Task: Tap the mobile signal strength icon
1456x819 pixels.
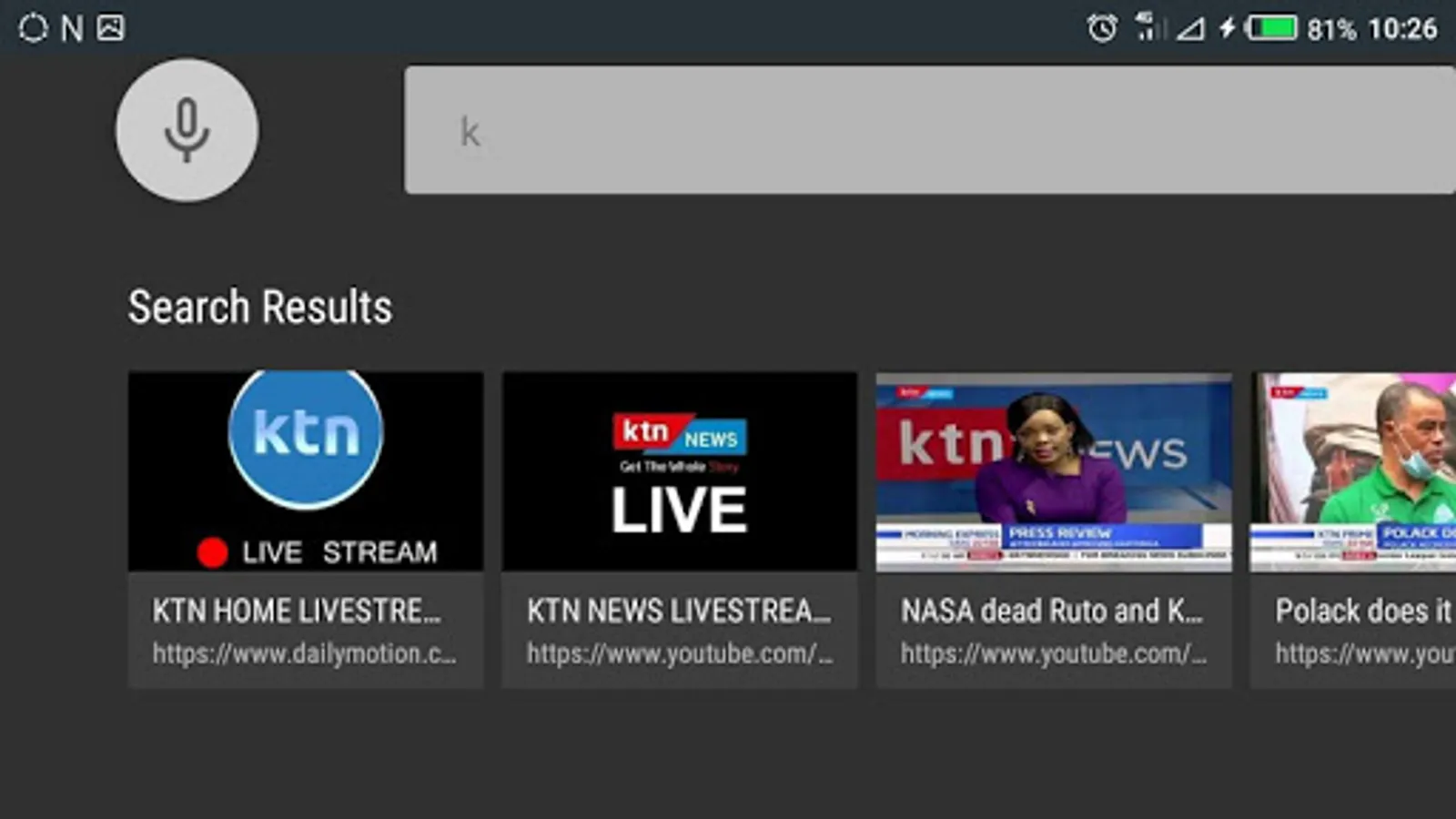Action: coord(1189,29)
